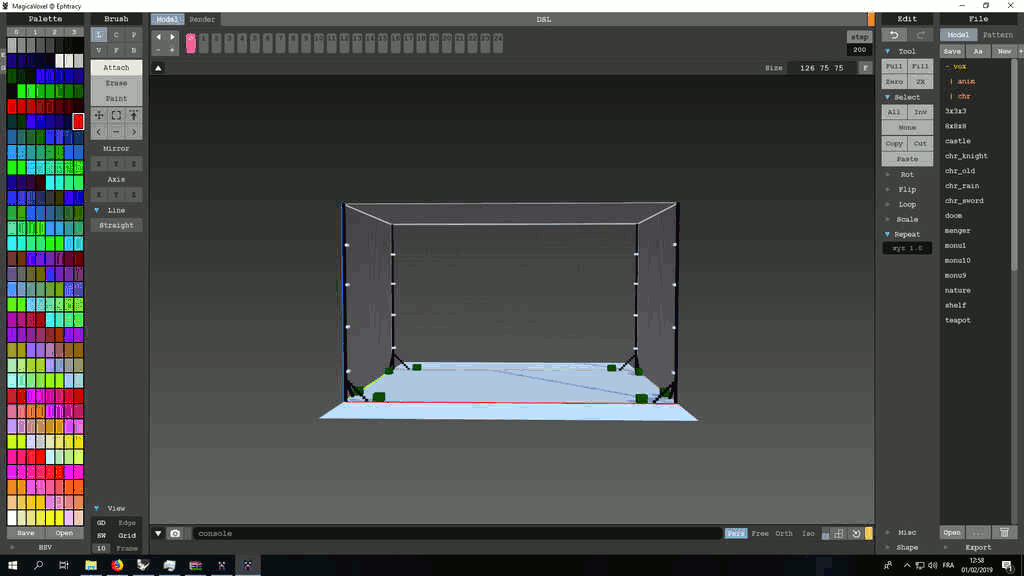Select the Pattern brush mode icon
The image size is (1024, 576).
click(134, 35)
